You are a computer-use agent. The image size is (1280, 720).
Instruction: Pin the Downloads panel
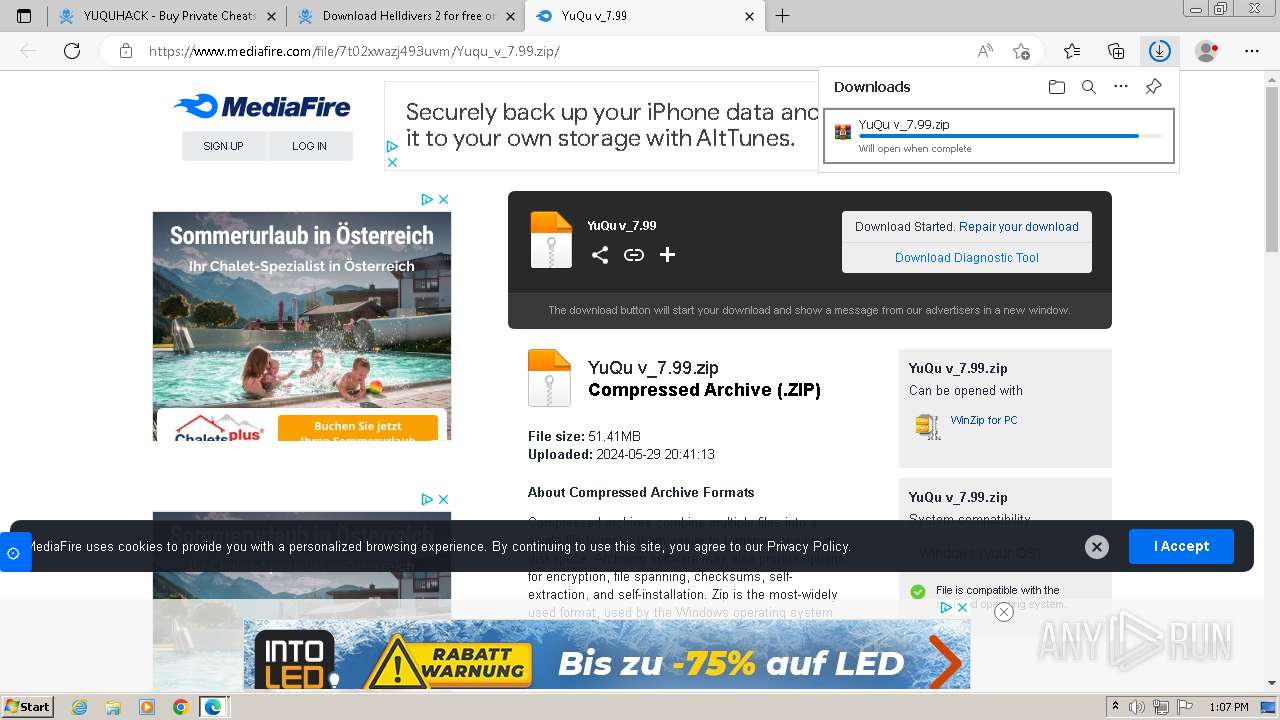1153,87
